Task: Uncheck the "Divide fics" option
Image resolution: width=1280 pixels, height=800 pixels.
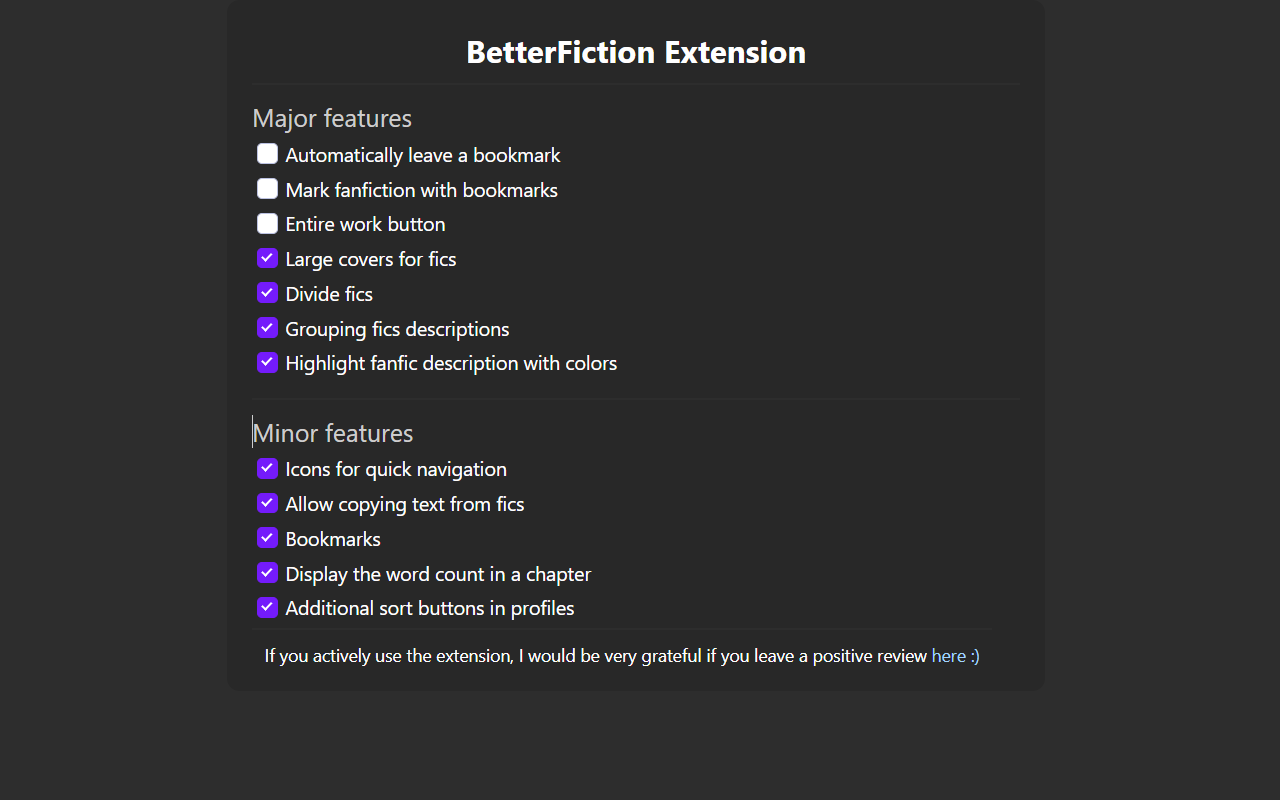Action: (x=267, y=292)
